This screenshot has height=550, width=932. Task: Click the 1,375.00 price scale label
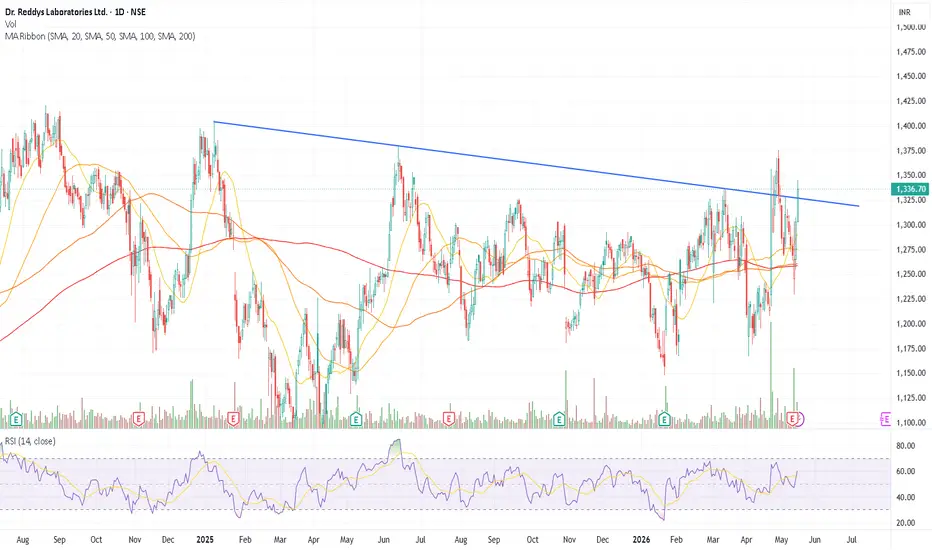[x=911, y=150]
